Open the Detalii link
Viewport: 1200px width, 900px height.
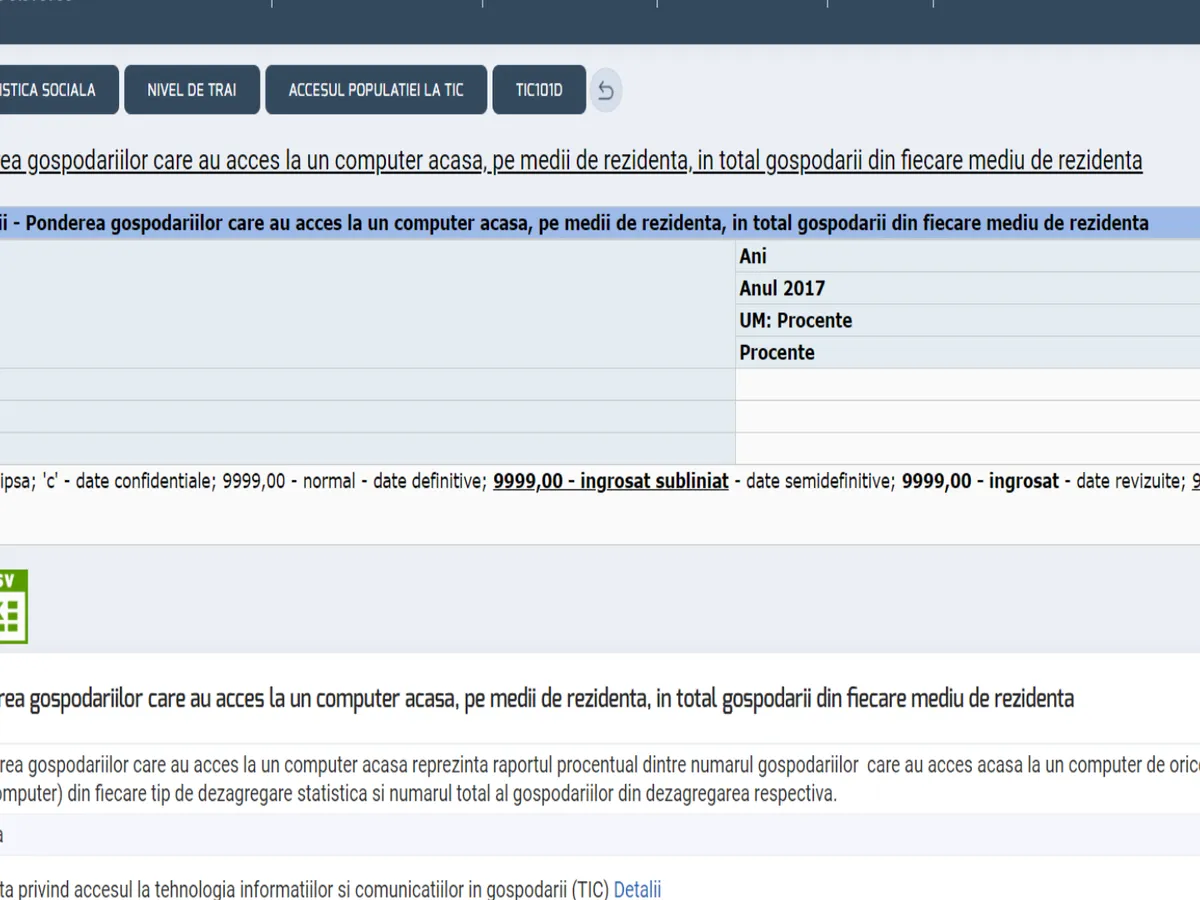(637, 889)
